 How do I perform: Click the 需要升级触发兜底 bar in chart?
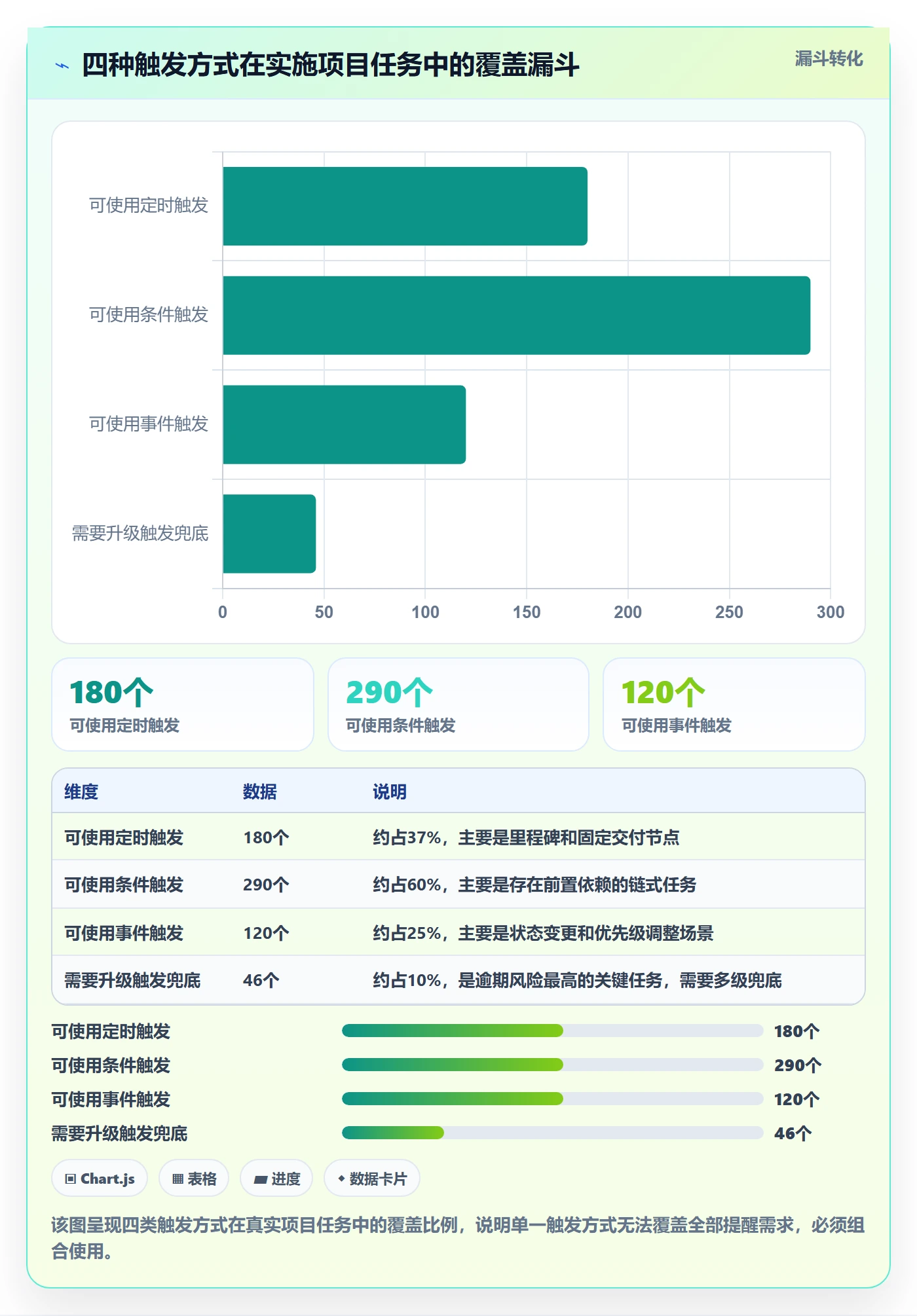[x=269, y=534]
